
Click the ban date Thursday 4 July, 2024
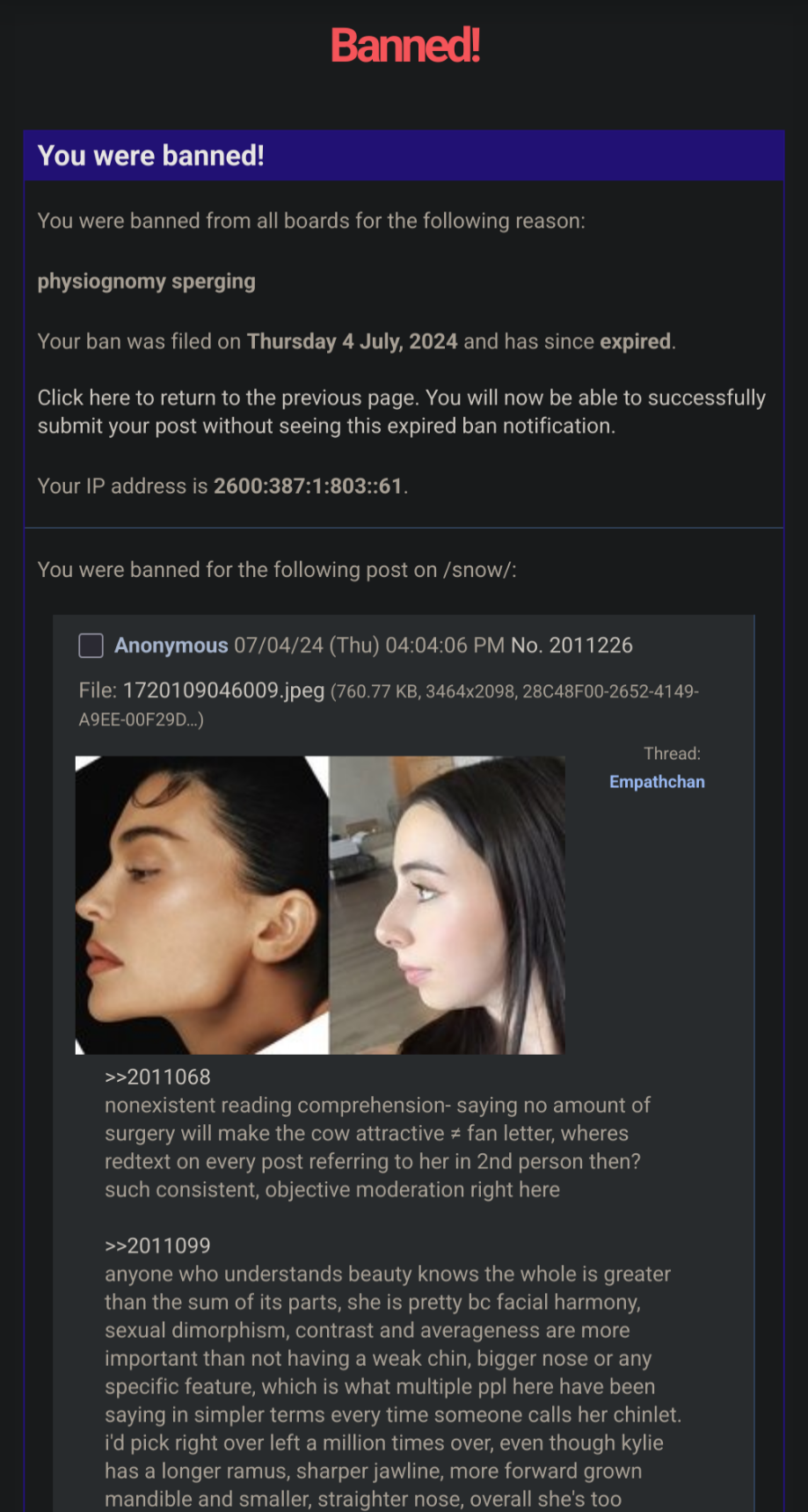pos(353,341)
